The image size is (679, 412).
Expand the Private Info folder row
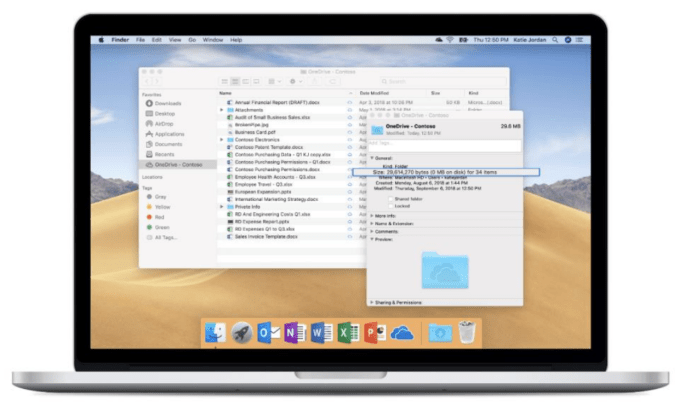[x=222, y=207]
